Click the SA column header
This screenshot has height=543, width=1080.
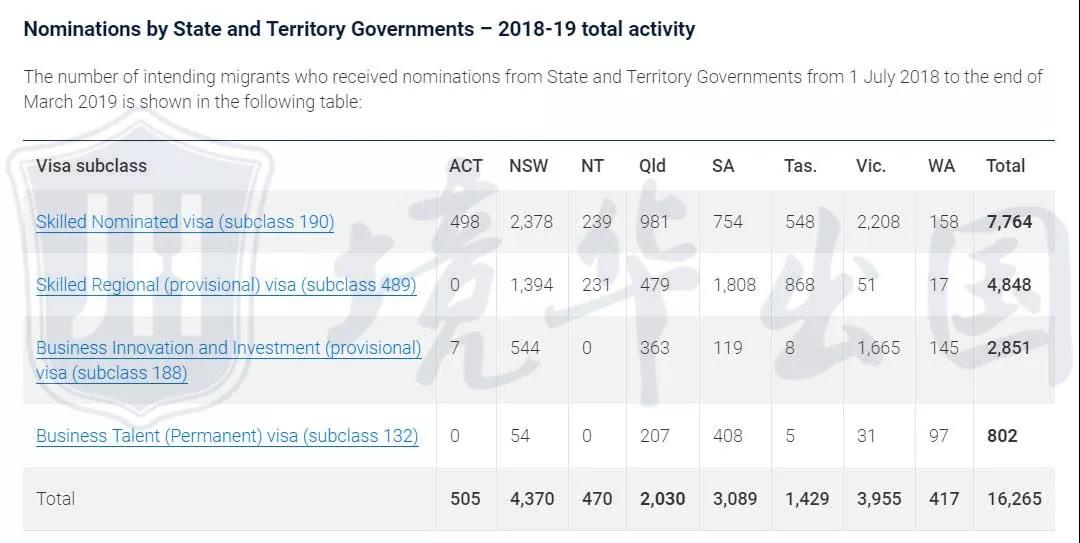[x=723, y=166]
